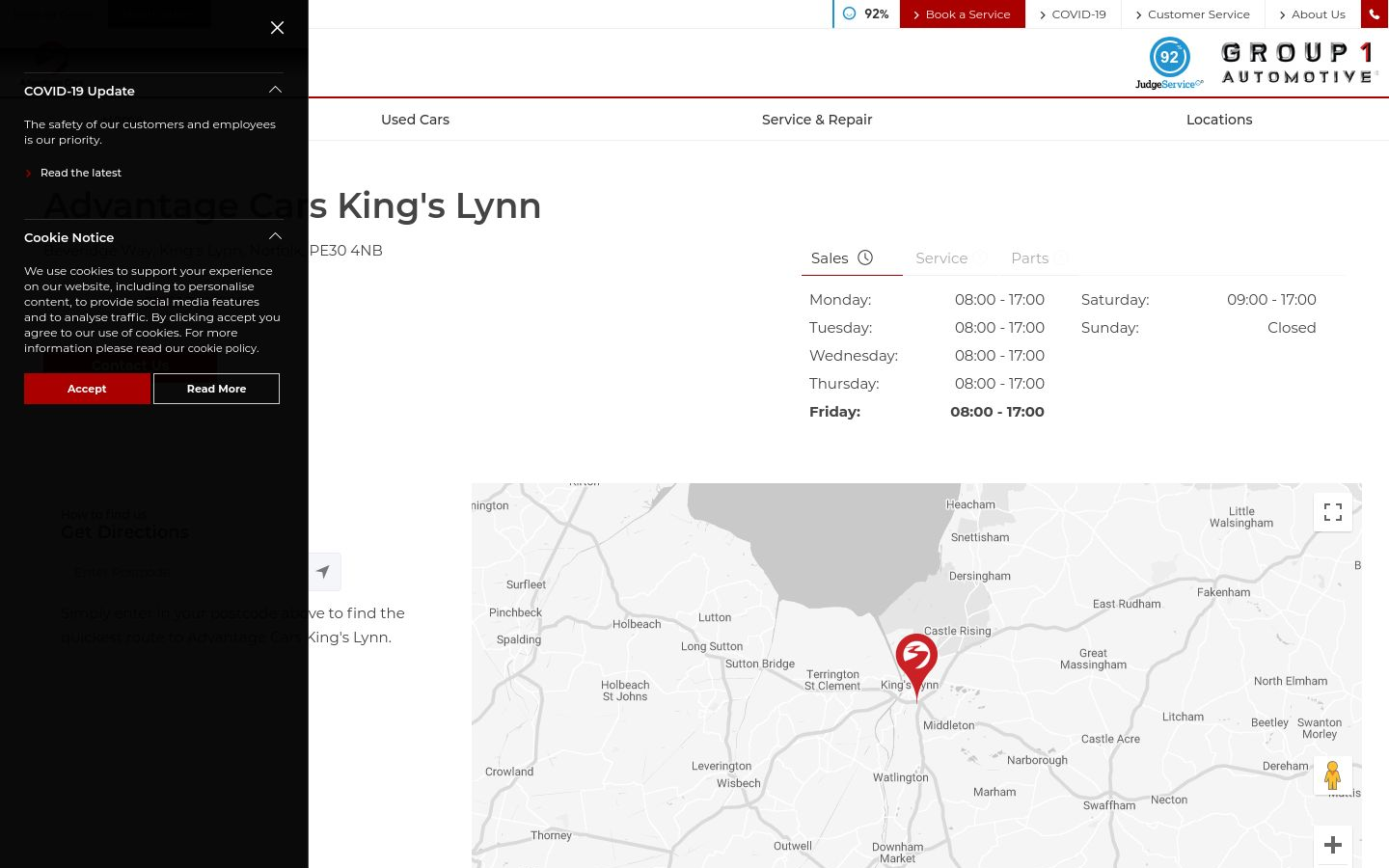The width and height of the screenshot is (1389, 868).
Task: Open the Used Cars navigation item
Action: tap(415, 120)
